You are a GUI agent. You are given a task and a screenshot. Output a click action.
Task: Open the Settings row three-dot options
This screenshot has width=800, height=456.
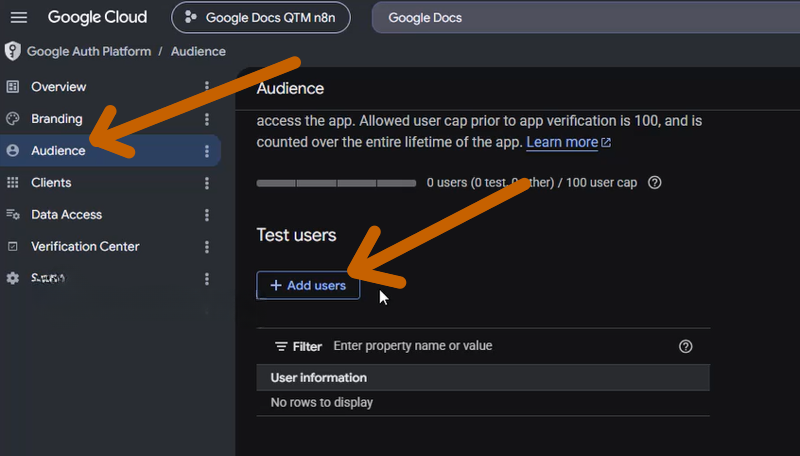coord(207,278)
